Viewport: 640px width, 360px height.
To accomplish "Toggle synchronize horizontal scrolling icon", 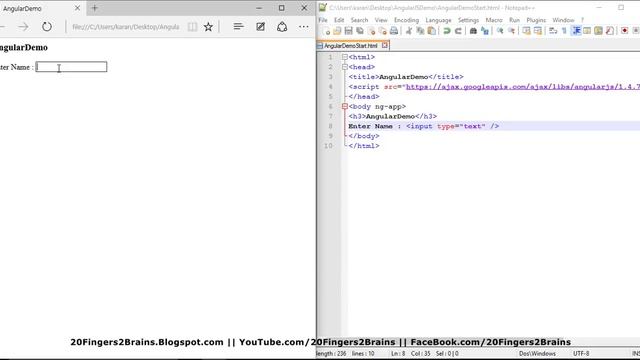I will tap(538, 31).
